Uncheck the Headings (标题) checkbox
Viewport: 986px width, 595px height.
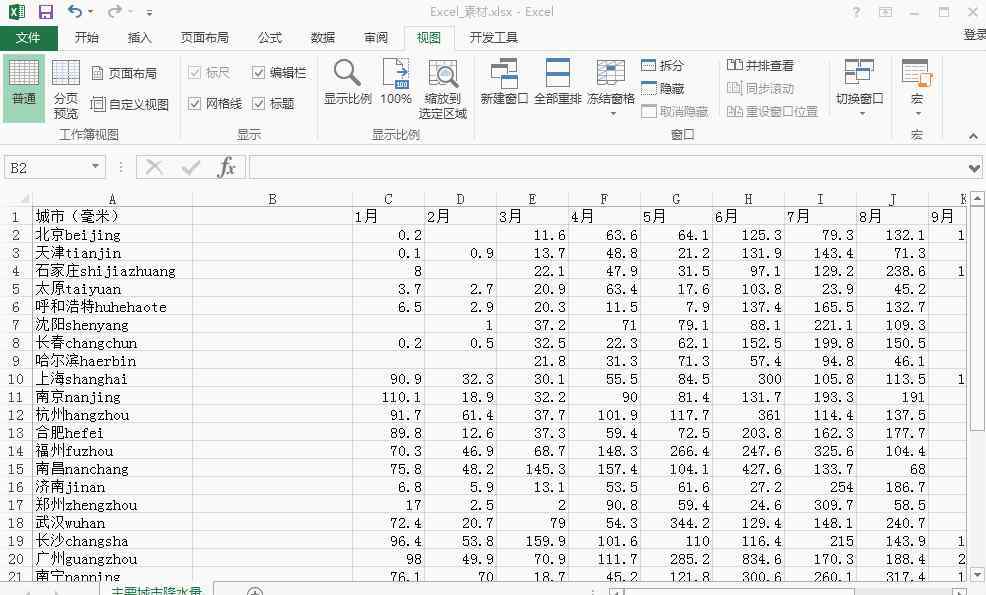[259, 104]
